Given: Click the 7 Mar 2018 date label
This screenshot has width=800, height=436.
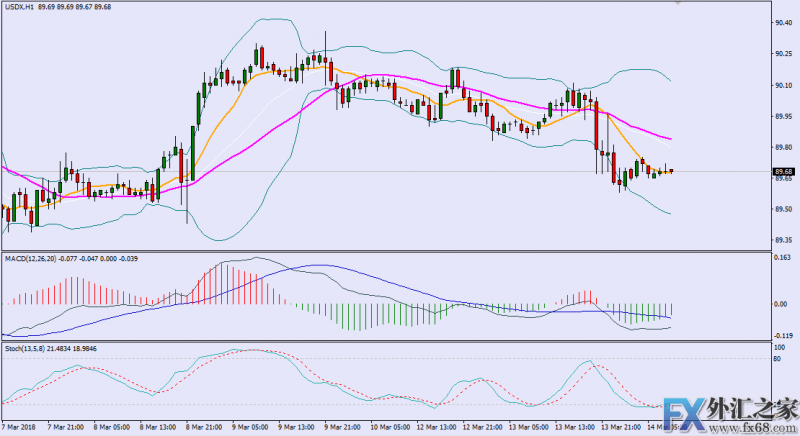Looking at the screenshot, I should [x=20, y=426].
